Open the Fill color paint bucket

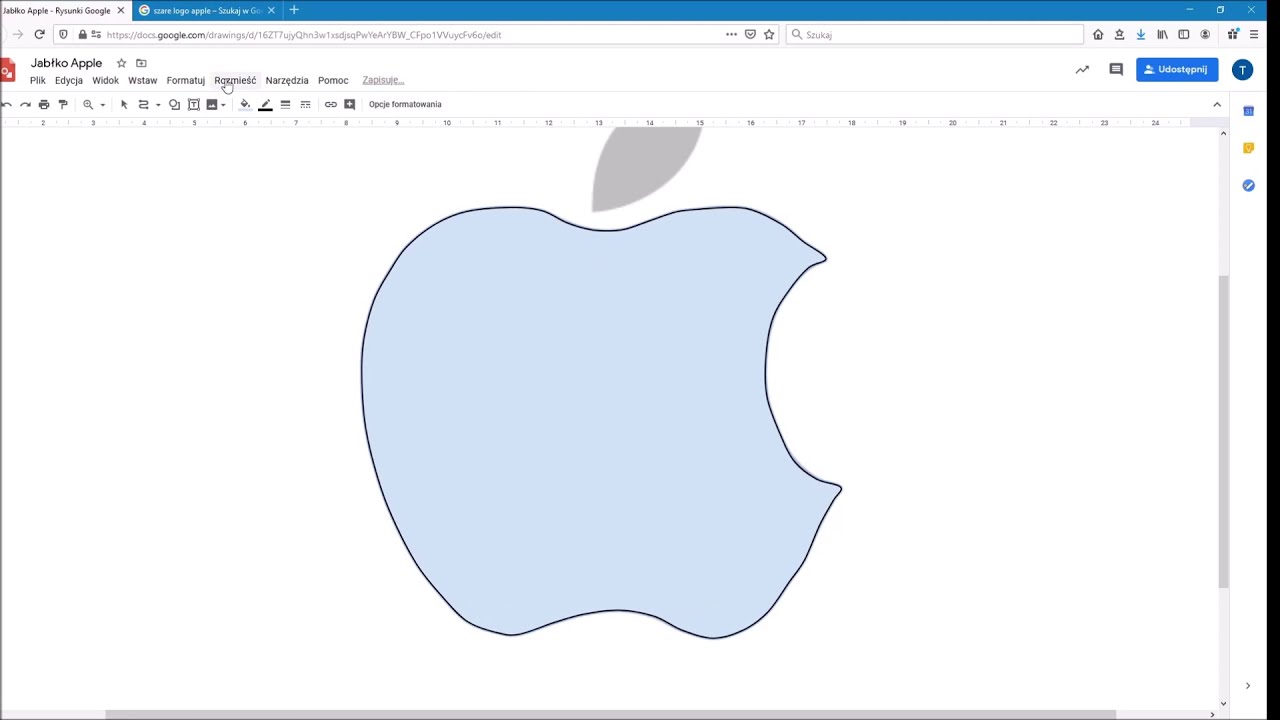click(x=245, y=104)
